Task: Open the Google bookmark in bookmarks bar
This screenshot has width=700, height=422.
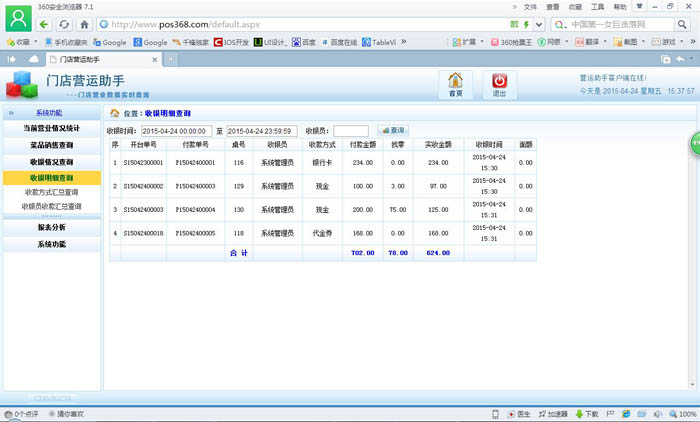Action: click(109, 42)
